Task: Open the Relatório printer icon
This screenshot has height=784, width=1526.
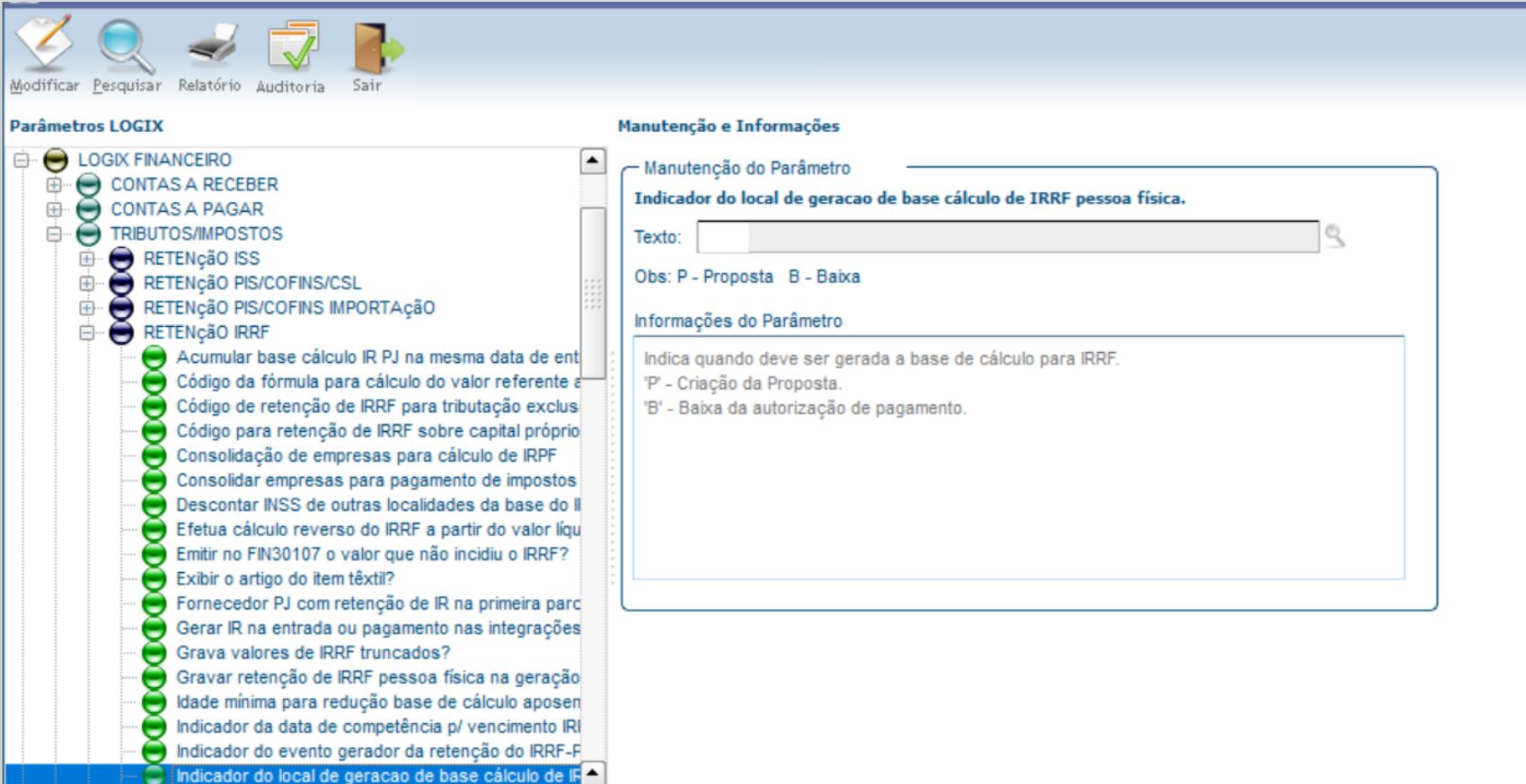Action: coord(210,45)
